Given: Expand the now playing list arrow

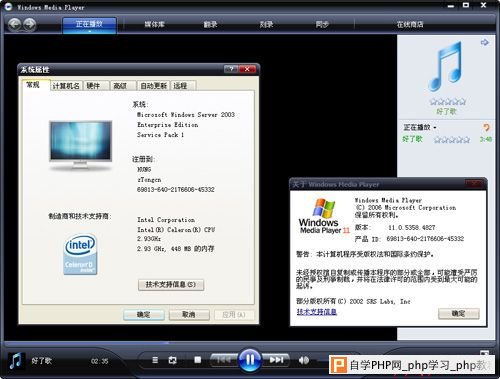Looking at the screenshot, I should point(485,42).
